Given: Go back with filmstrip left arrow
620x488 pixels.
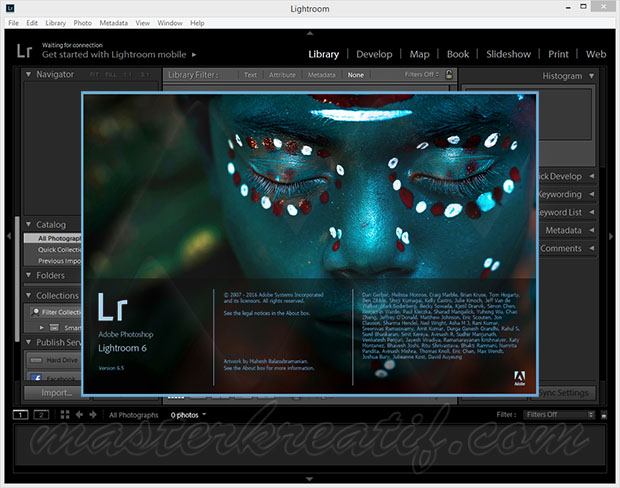Looking at the screenshot, I should pos(79,414).
